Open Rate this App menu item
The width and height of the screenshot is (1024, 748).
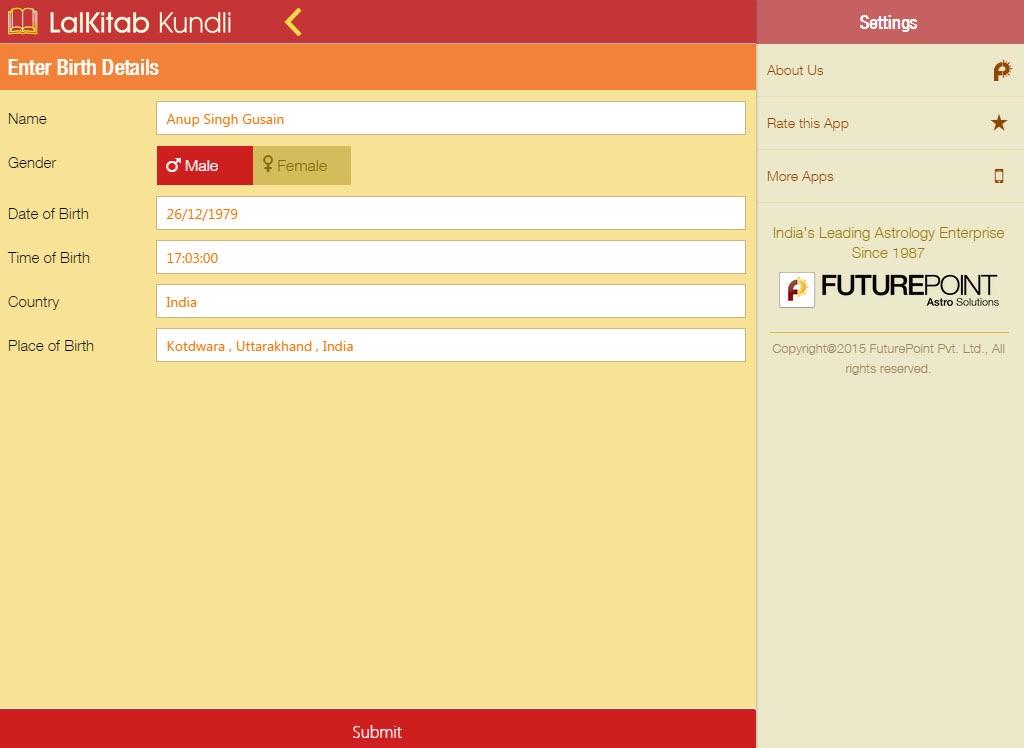(807, 124)
